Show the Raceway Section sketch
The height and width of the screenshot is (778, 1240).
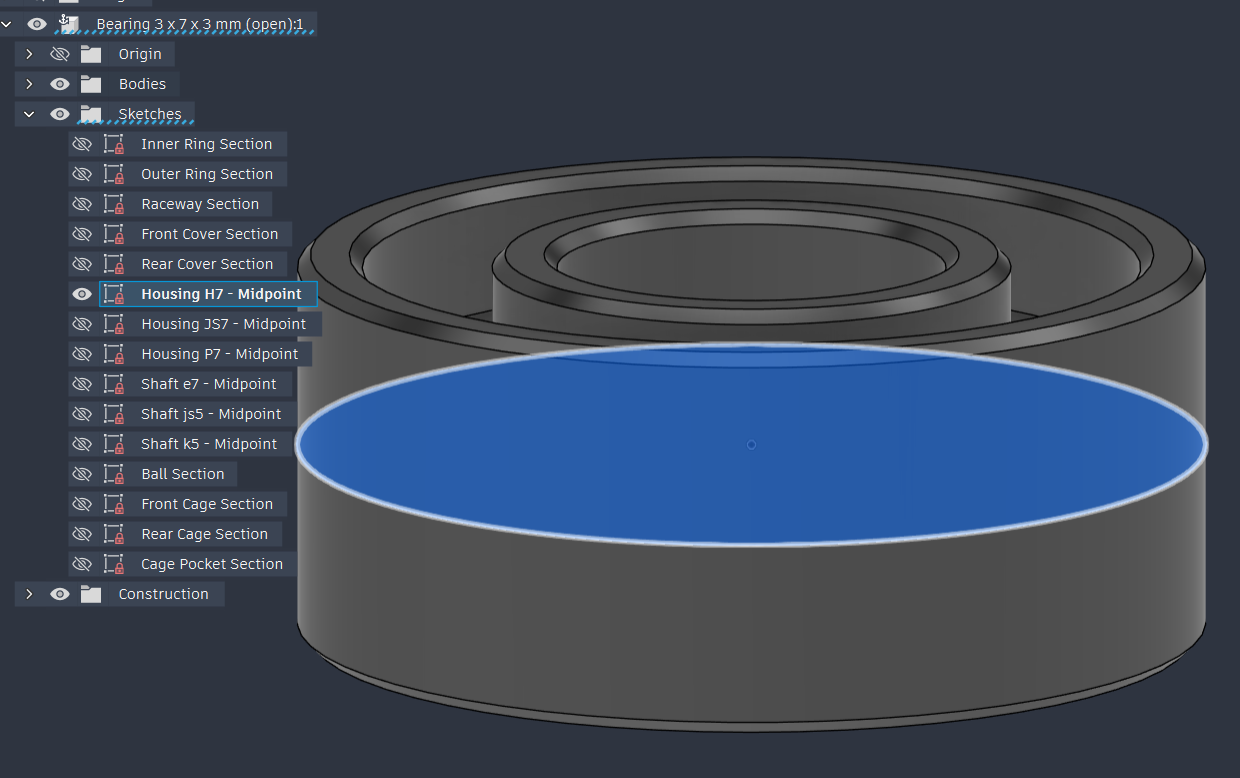(x=82, y=204)
